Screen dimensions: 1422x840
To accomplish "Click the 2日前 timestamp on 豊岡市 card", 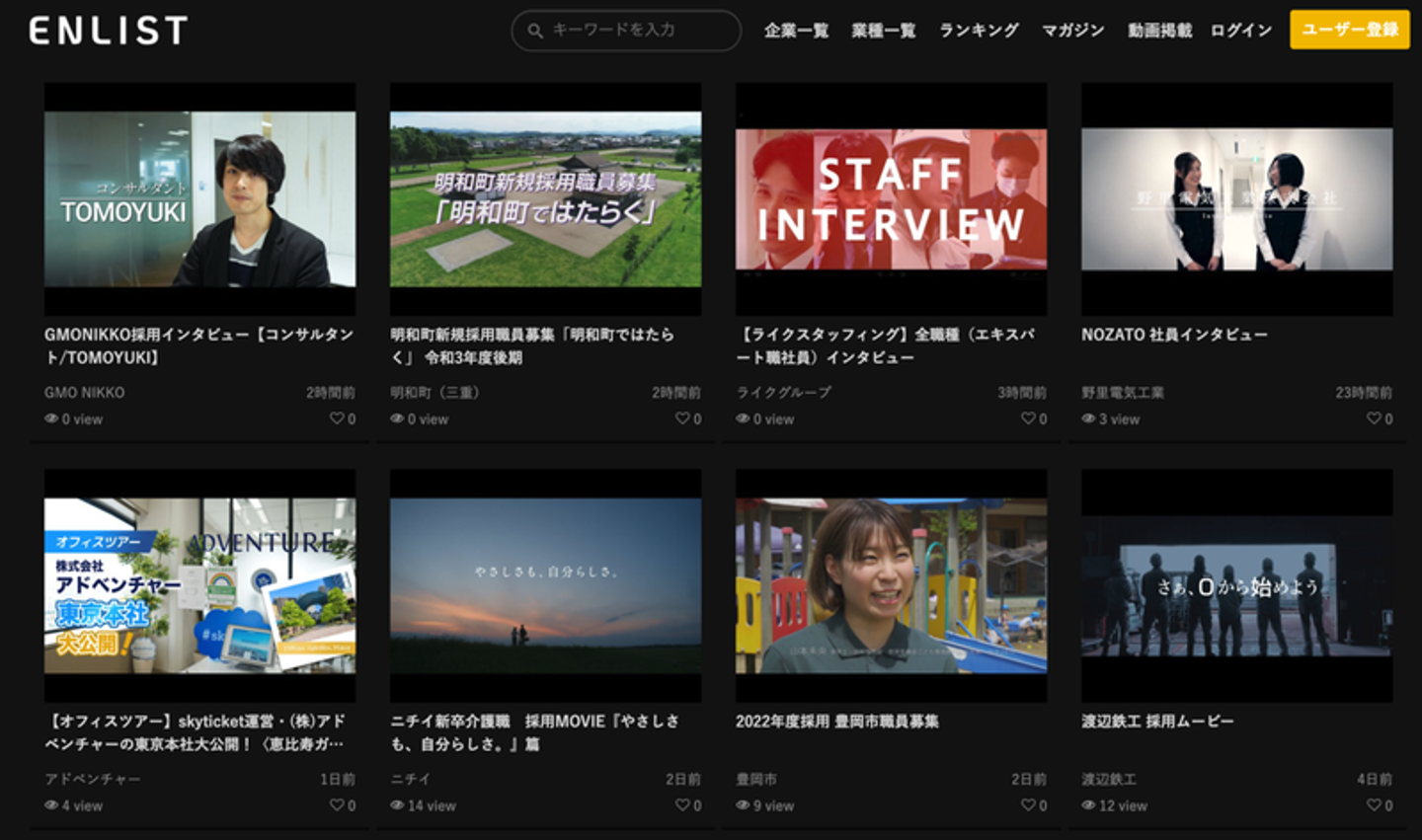I will (x=1029, y=780).
